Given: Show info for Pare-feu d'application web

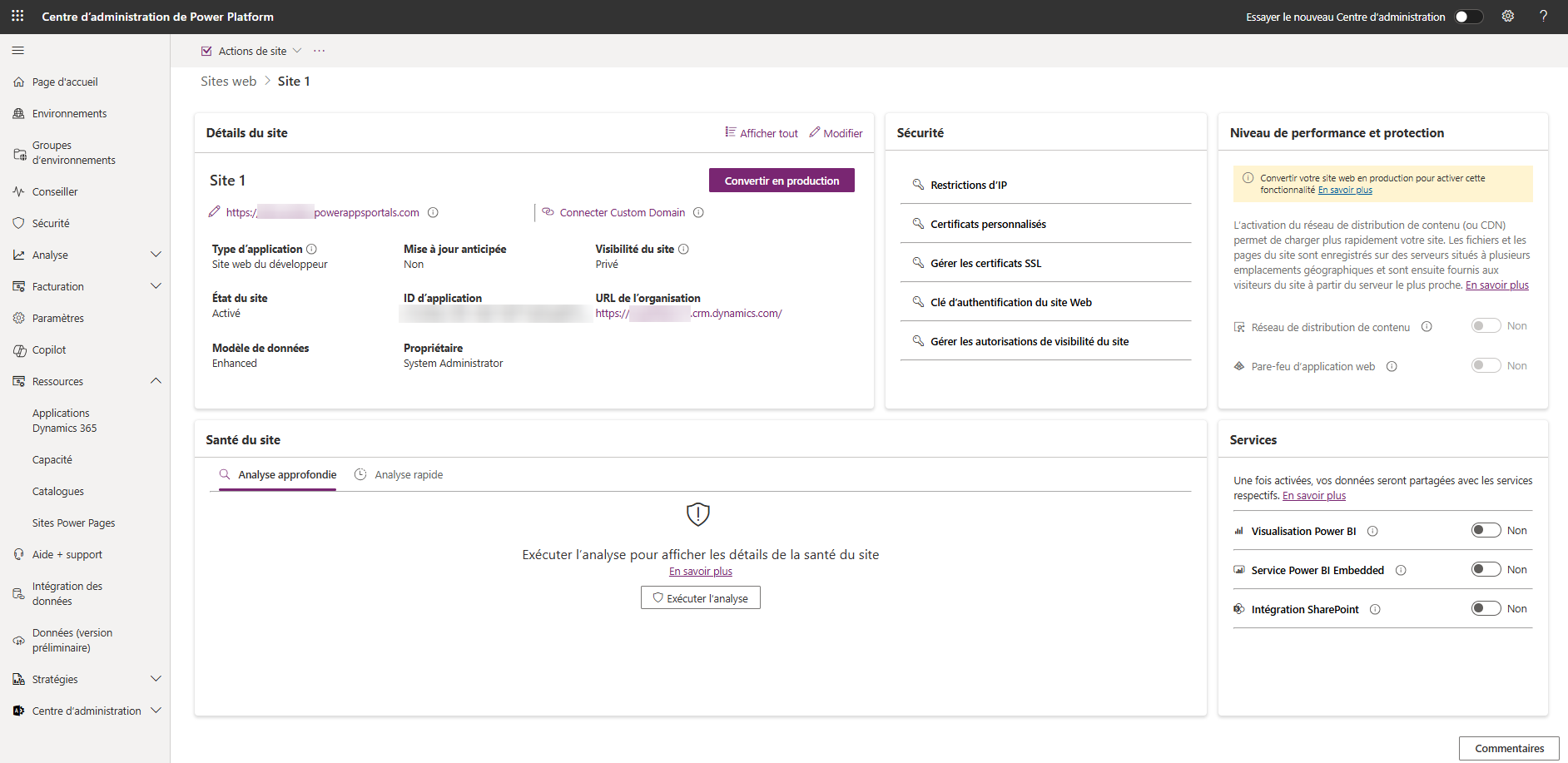Looking at the screenshot, I should click(x=1392, y=366).
